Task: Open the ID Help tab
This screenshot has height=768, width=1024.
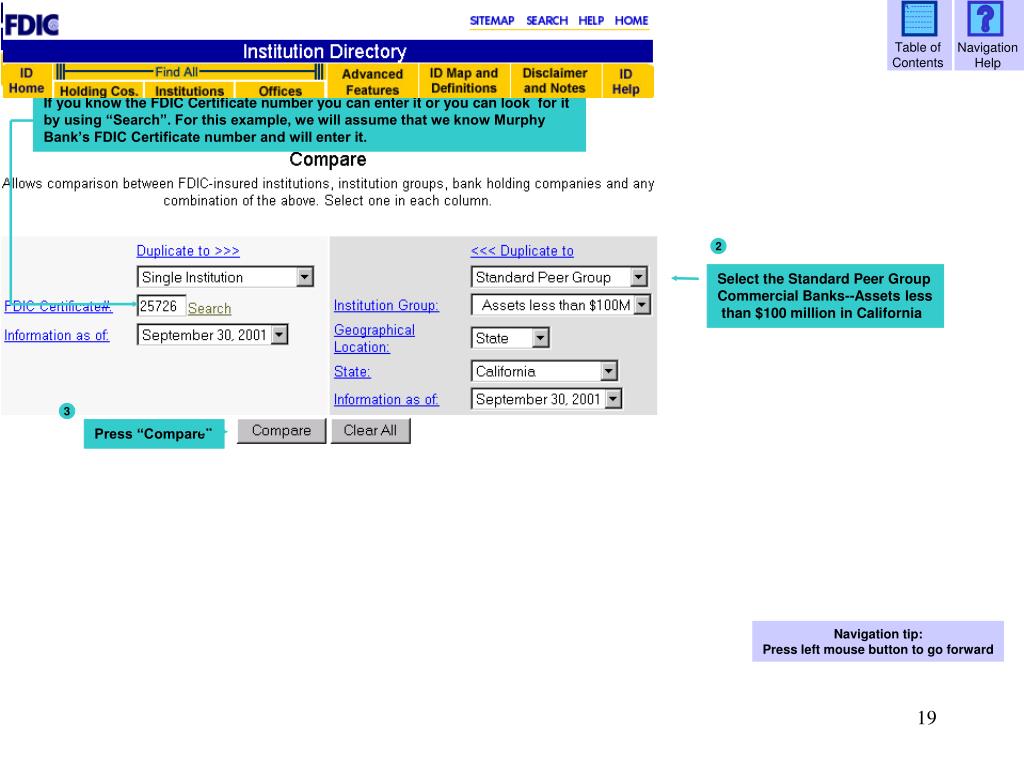Action: click(626, 82)
